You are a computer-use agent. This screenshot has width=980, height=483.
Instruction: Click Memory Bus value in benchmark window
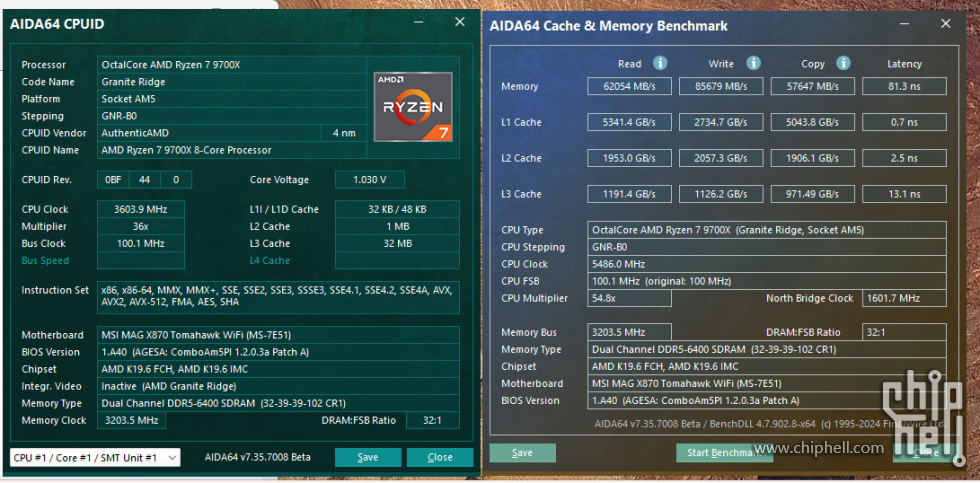629,332
